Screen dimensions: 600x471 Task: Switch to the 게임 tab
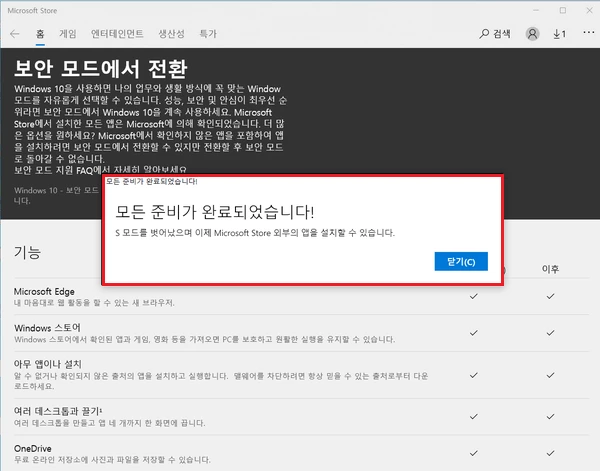[68, 34]
